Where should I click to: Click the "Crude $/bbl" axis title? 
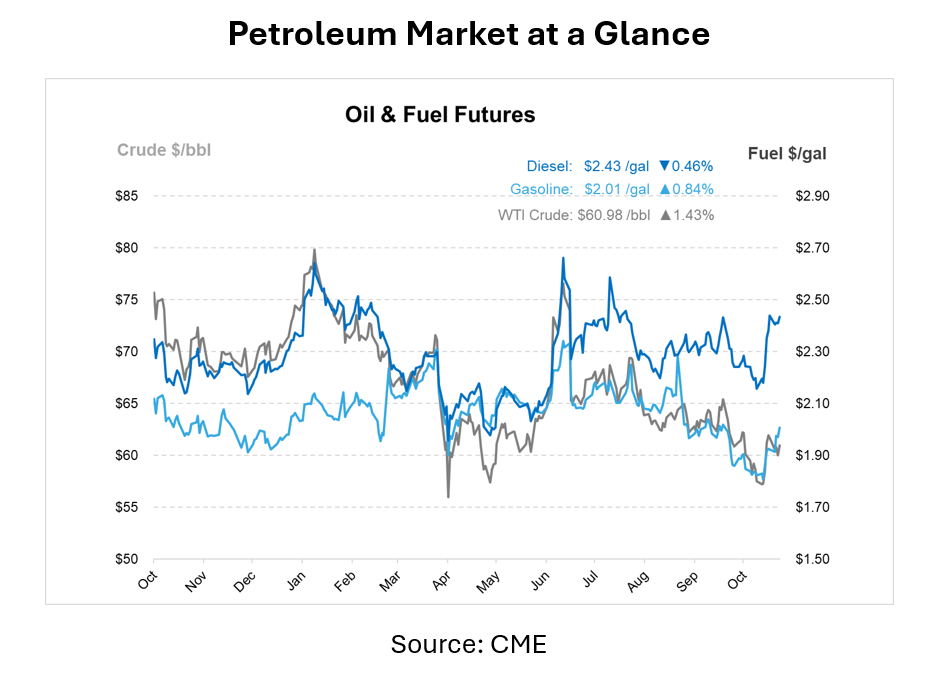[164, 151]
